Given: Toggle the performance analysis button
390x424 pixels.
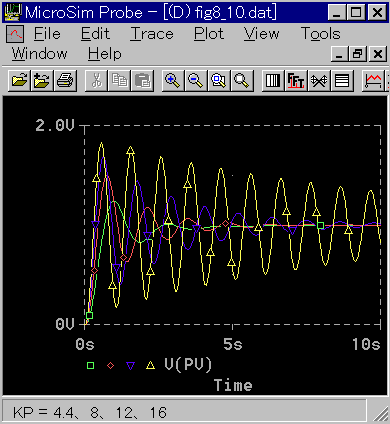Looking at the screenshot, I should 319,81.
